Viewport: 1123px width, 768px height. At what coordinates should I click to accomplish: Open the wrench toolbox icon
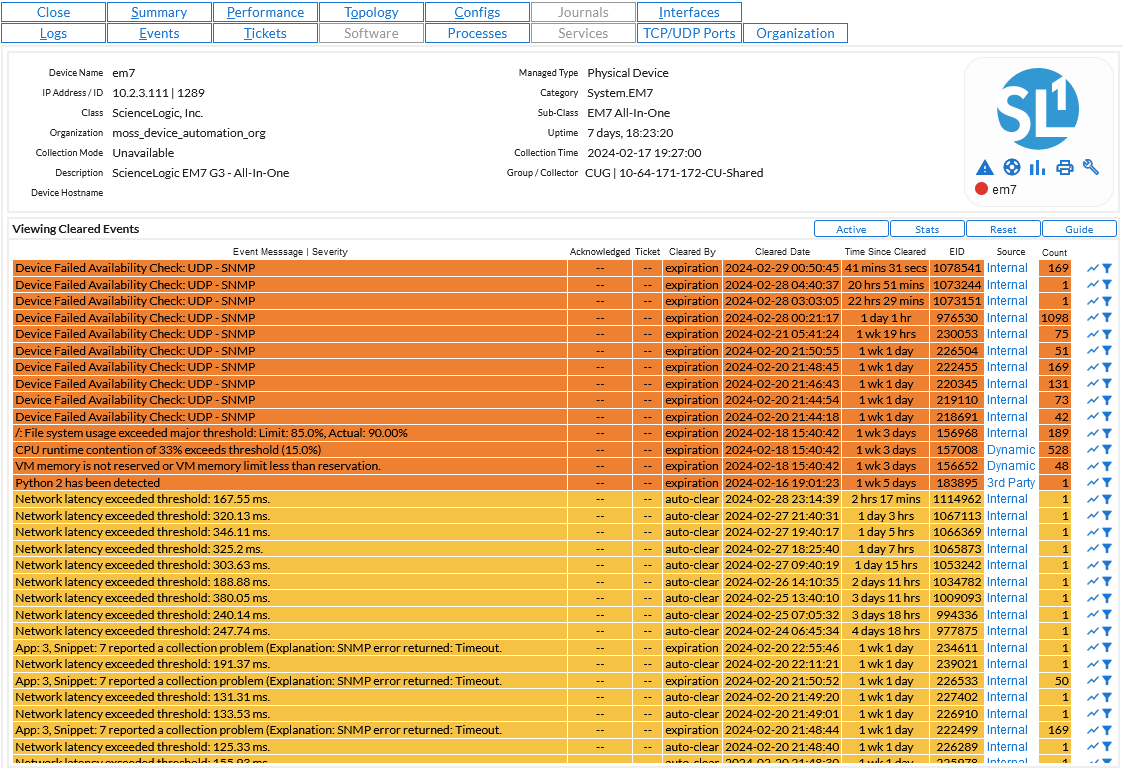tap(1091, 168)
